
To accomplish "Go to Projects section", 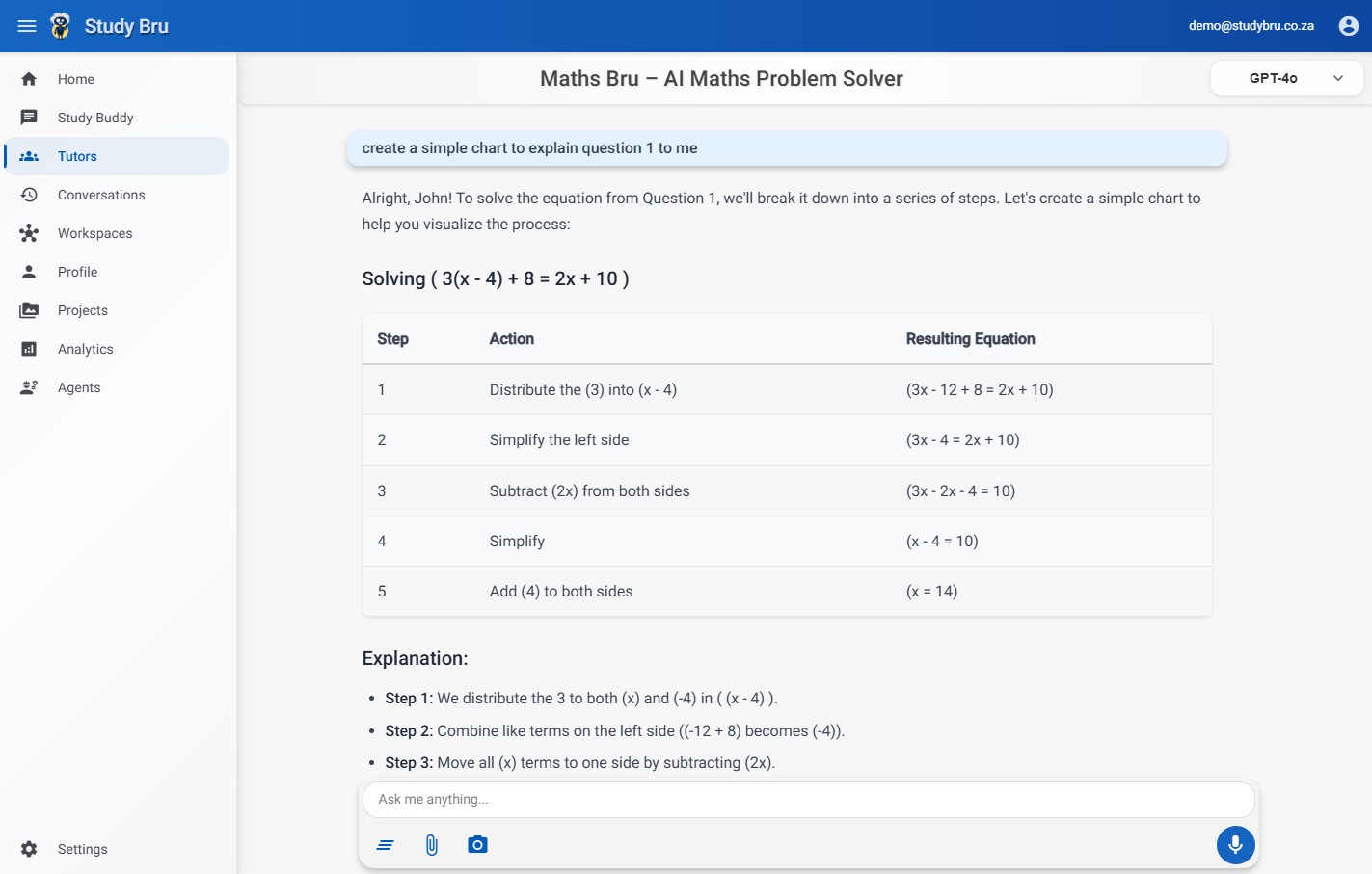I will [x=82, y=310].
